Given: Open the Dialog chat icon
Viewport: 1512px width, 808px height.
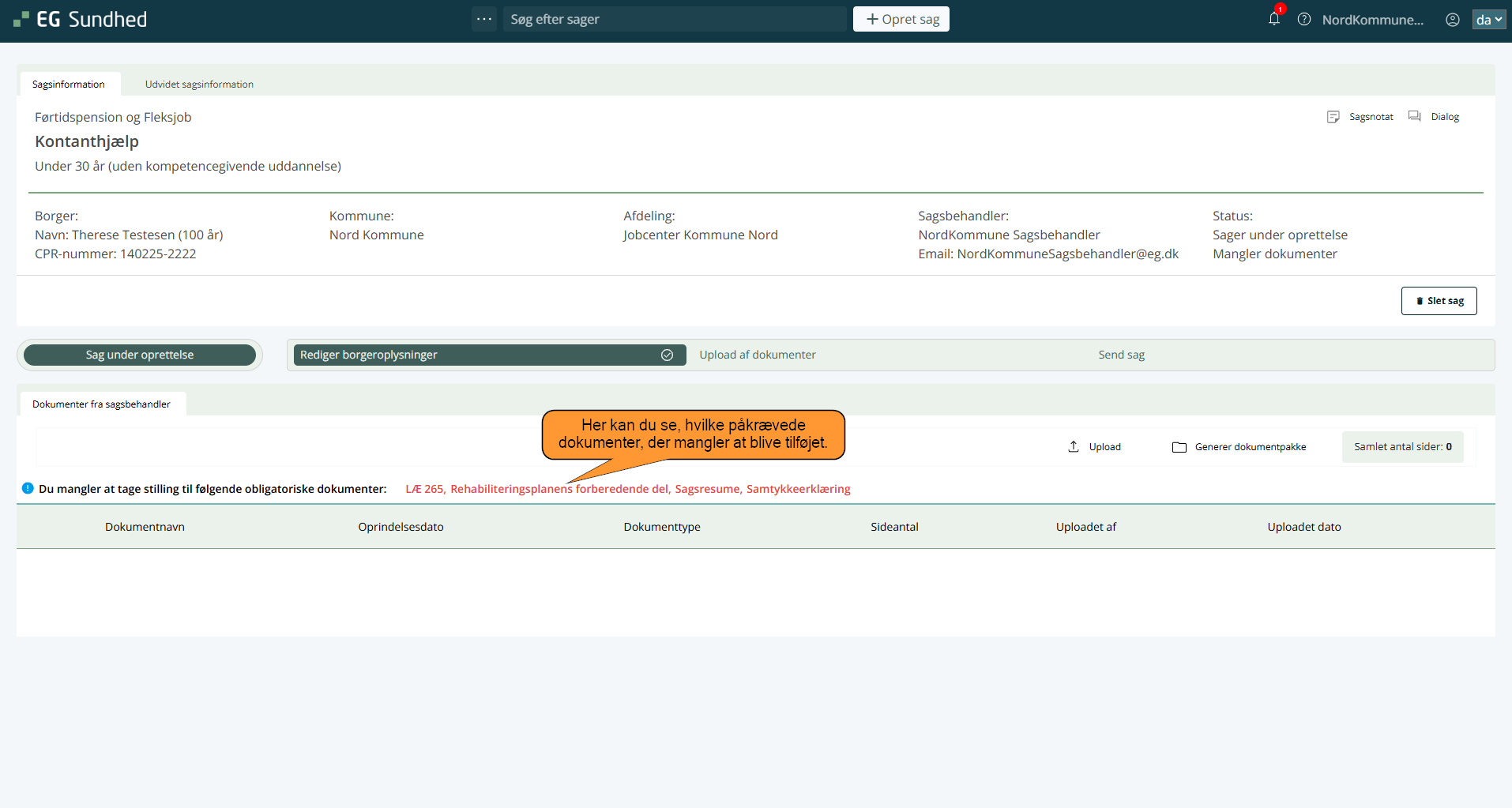Looking at the screenshot, I should pyautogui.click(x=1415, y=117).
